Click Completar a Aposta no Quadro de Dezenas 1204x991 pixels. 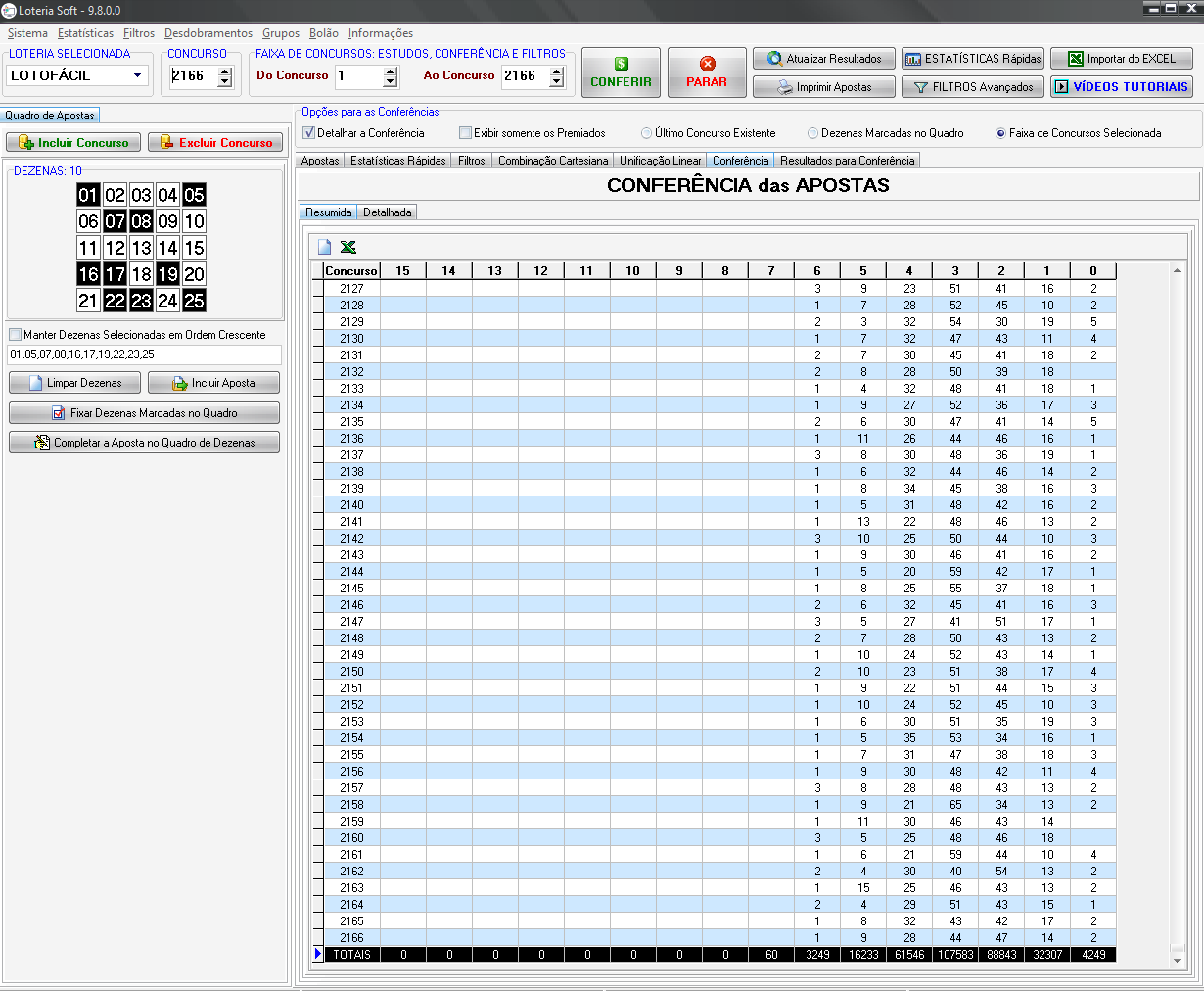(144, 443)
